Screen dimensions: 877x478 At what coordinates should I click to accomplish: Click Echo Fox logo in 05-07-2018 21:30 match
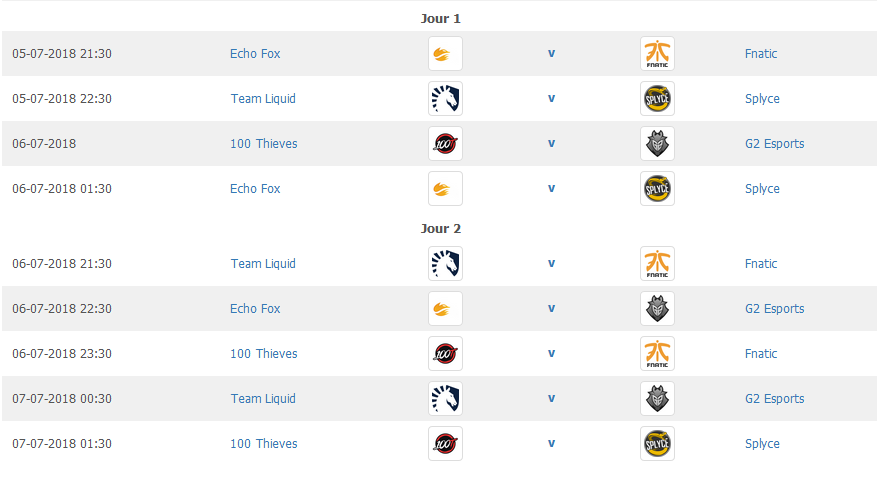coord(445,54)
